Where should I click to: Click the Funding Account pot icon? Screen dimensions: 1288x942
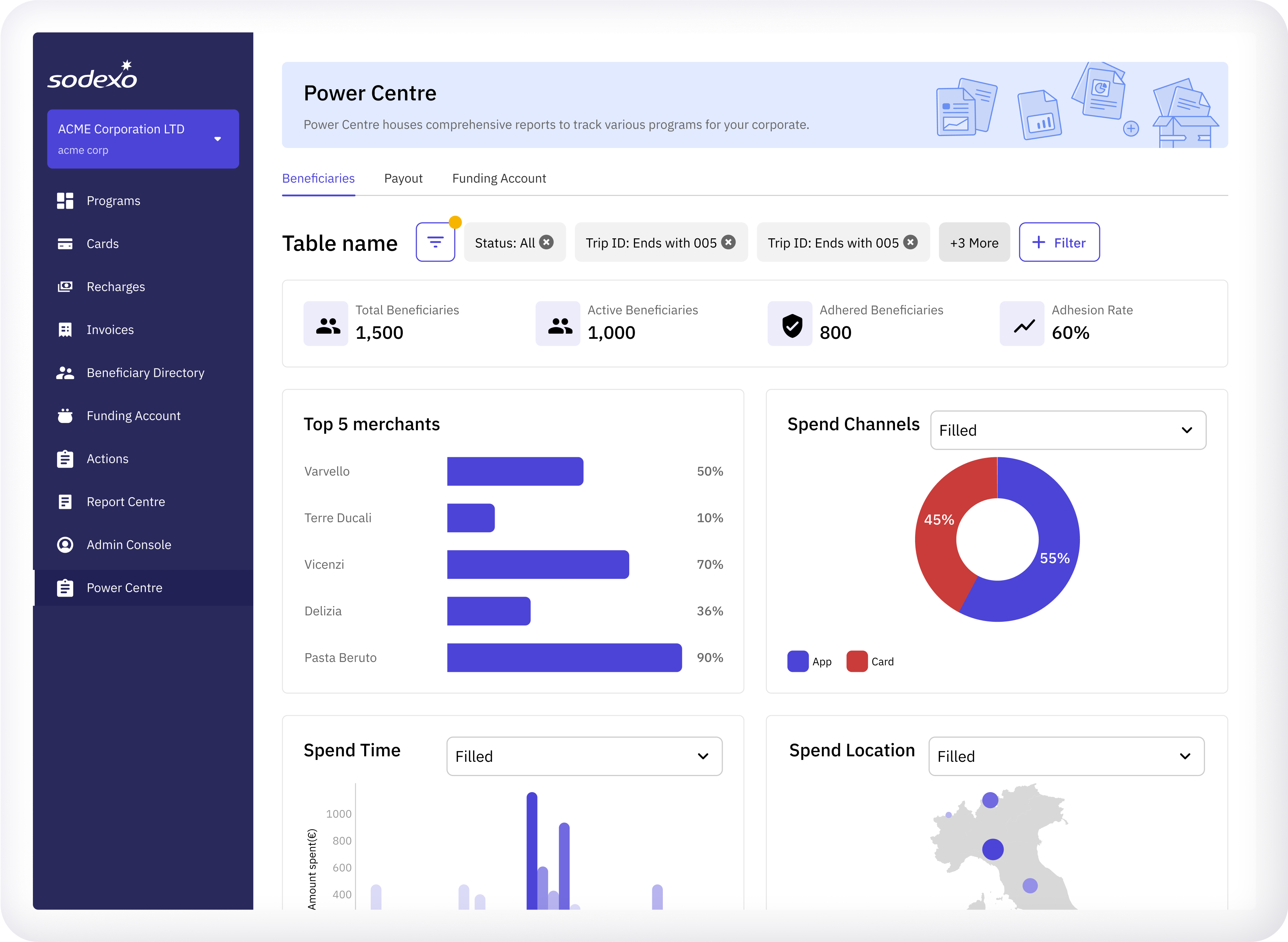(65, 416)
